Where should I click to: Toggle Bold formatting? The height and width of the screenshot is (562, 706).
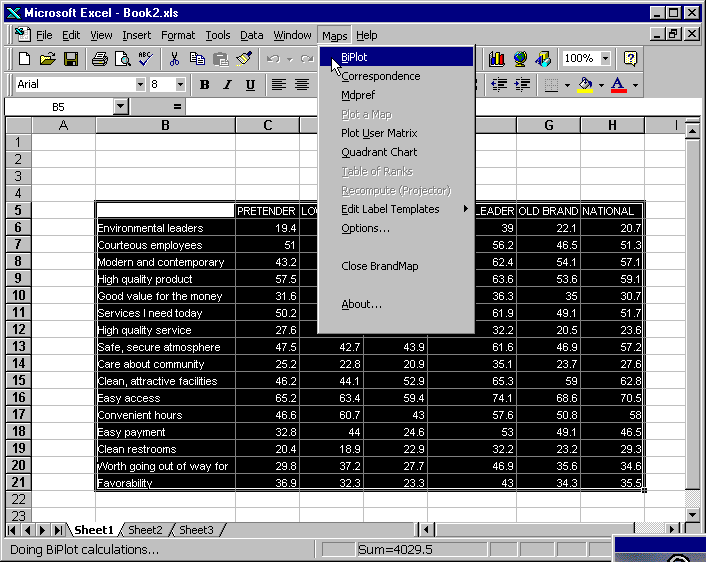[x=204, y=85]
